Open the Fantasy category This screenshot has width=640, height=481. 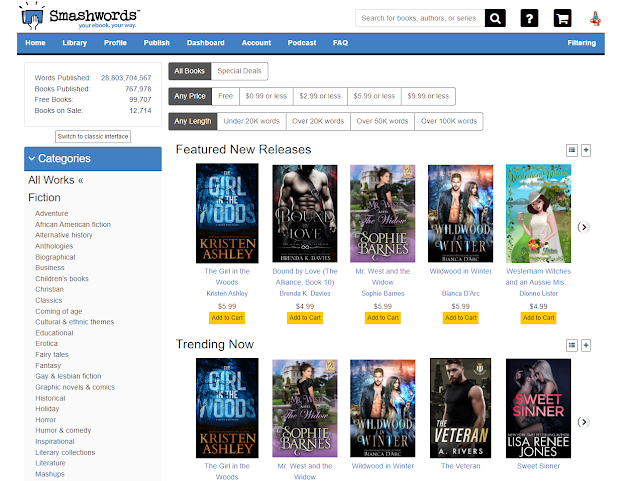click(x=48, y=366)
